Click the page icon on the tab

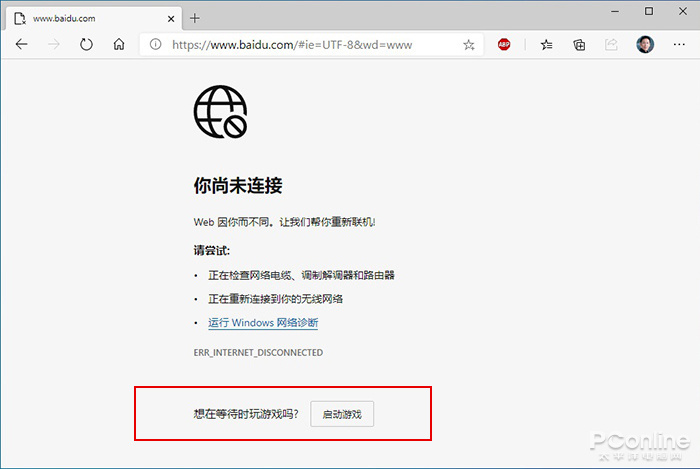20,19
